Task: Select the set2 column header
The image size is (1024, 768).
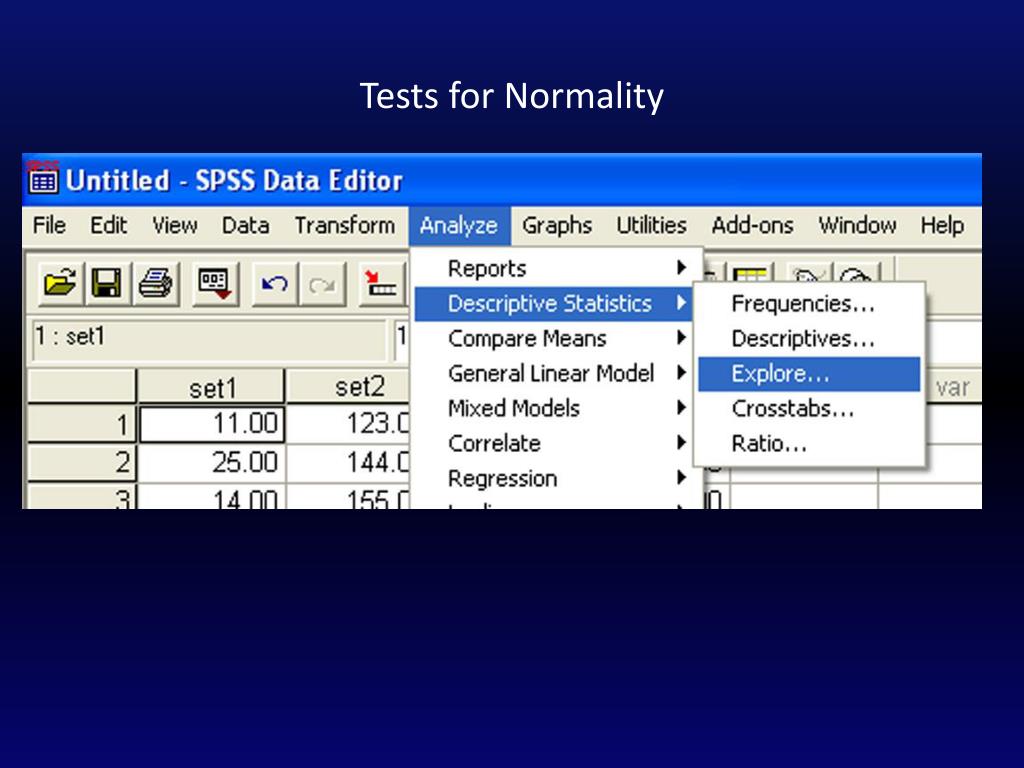Action: [349, 387]
